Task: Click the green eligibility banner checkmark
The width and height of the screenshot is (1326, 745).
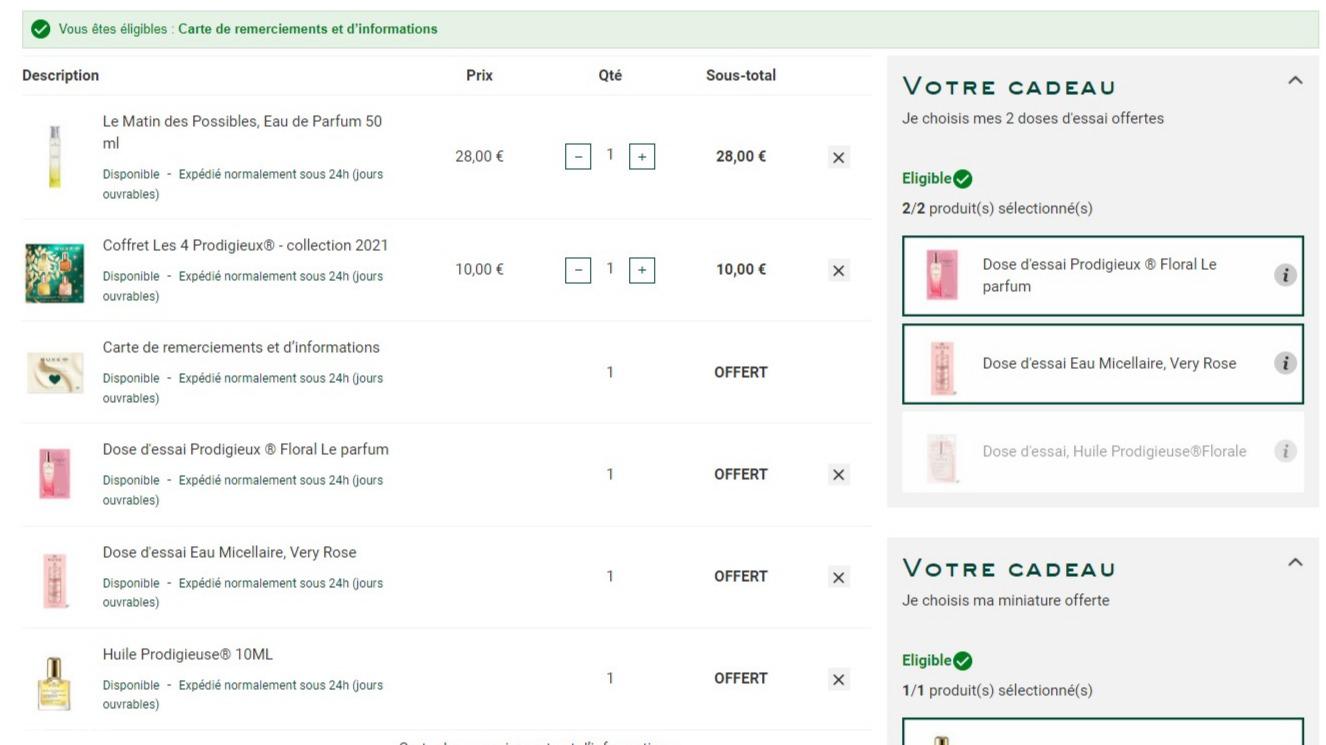Action: tap(41, 29)
